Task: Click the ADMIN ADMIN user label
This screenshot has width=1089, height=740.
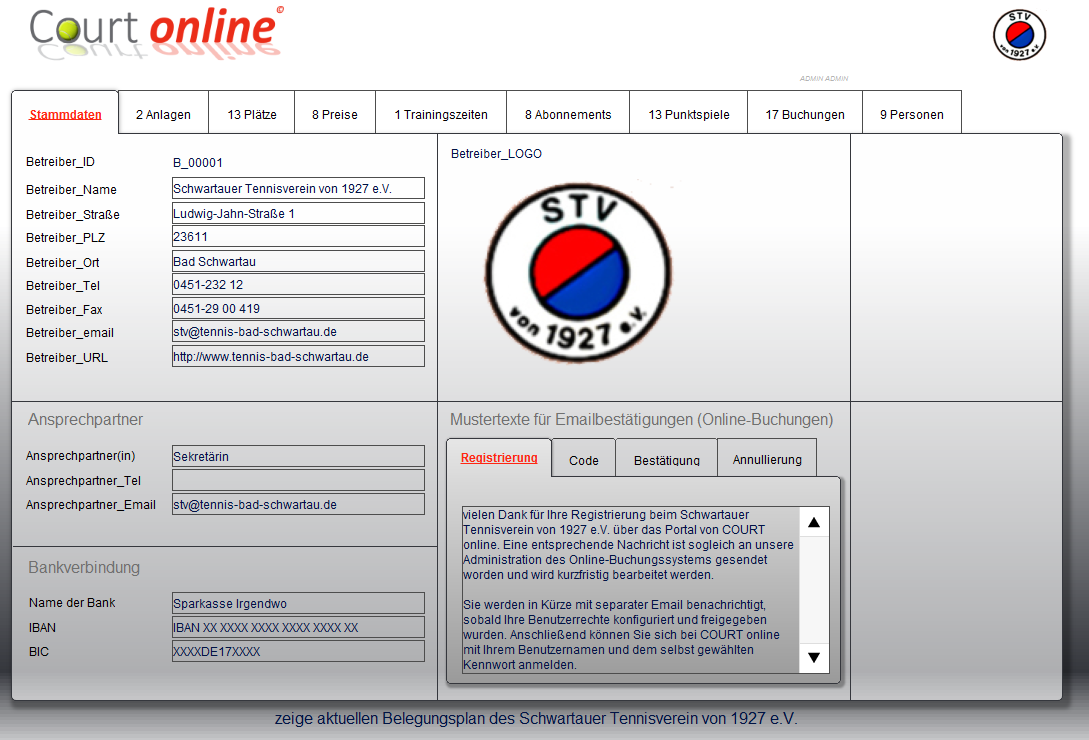Action: pyautogui.click(x=824, y=79)
